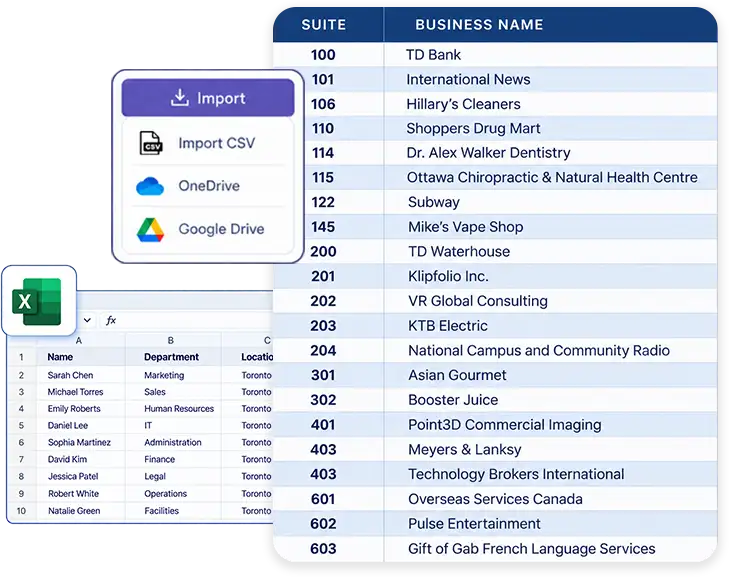729x577 pixels.
Task: Select Overseas Services Canada entry
Action: 495,499
